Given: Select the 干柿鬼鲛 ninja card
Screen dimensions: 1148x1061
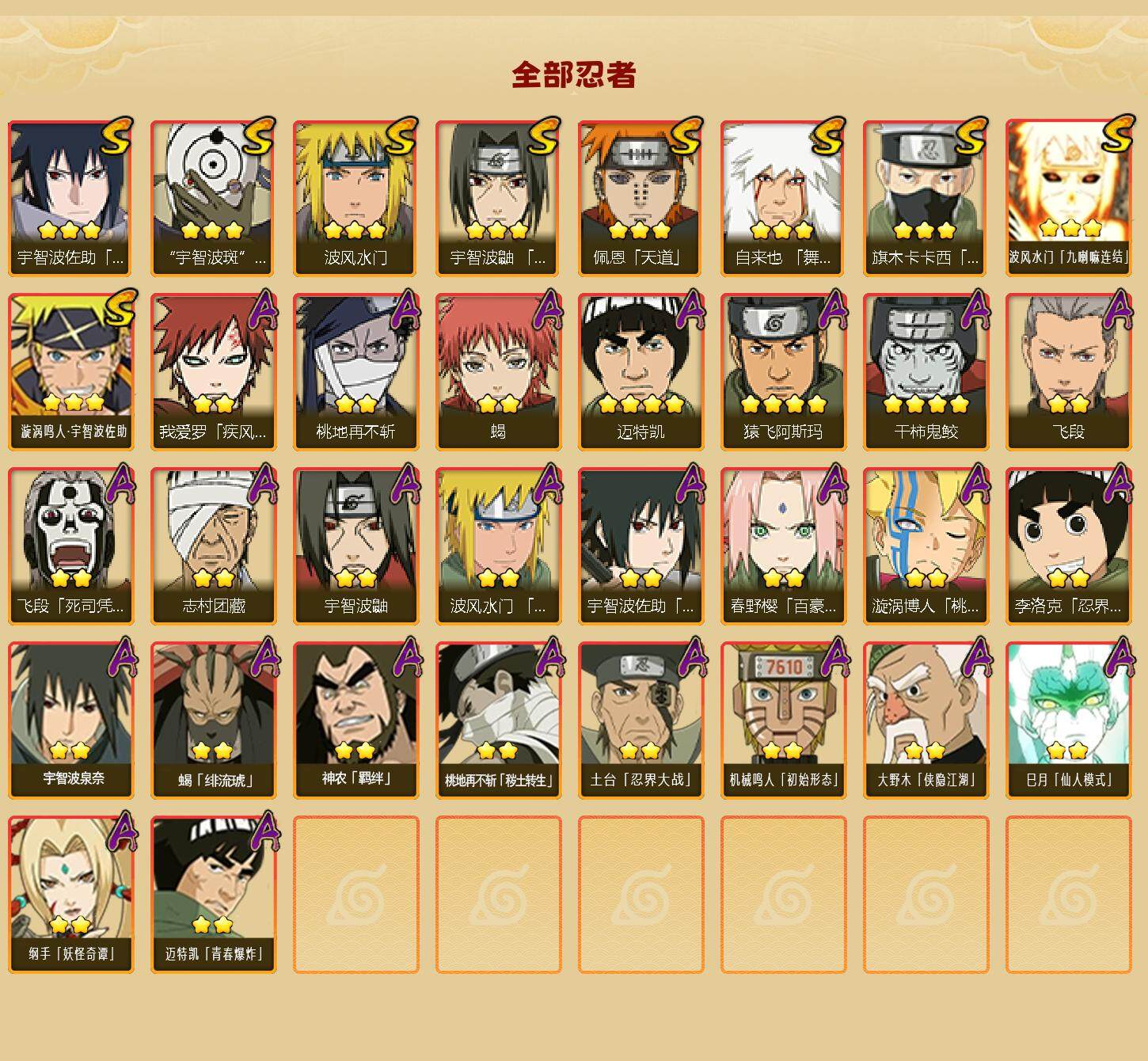Looking at the screenshot, I should coord(926,372).
